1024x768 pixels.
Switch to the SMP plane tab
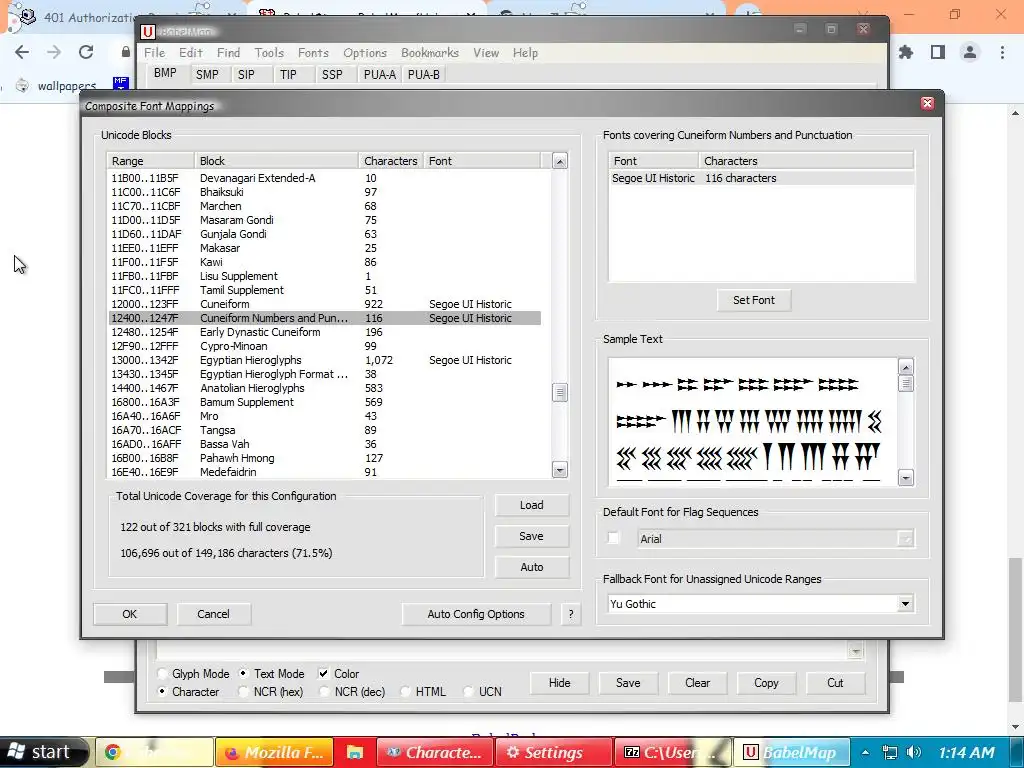pos(207,74)
